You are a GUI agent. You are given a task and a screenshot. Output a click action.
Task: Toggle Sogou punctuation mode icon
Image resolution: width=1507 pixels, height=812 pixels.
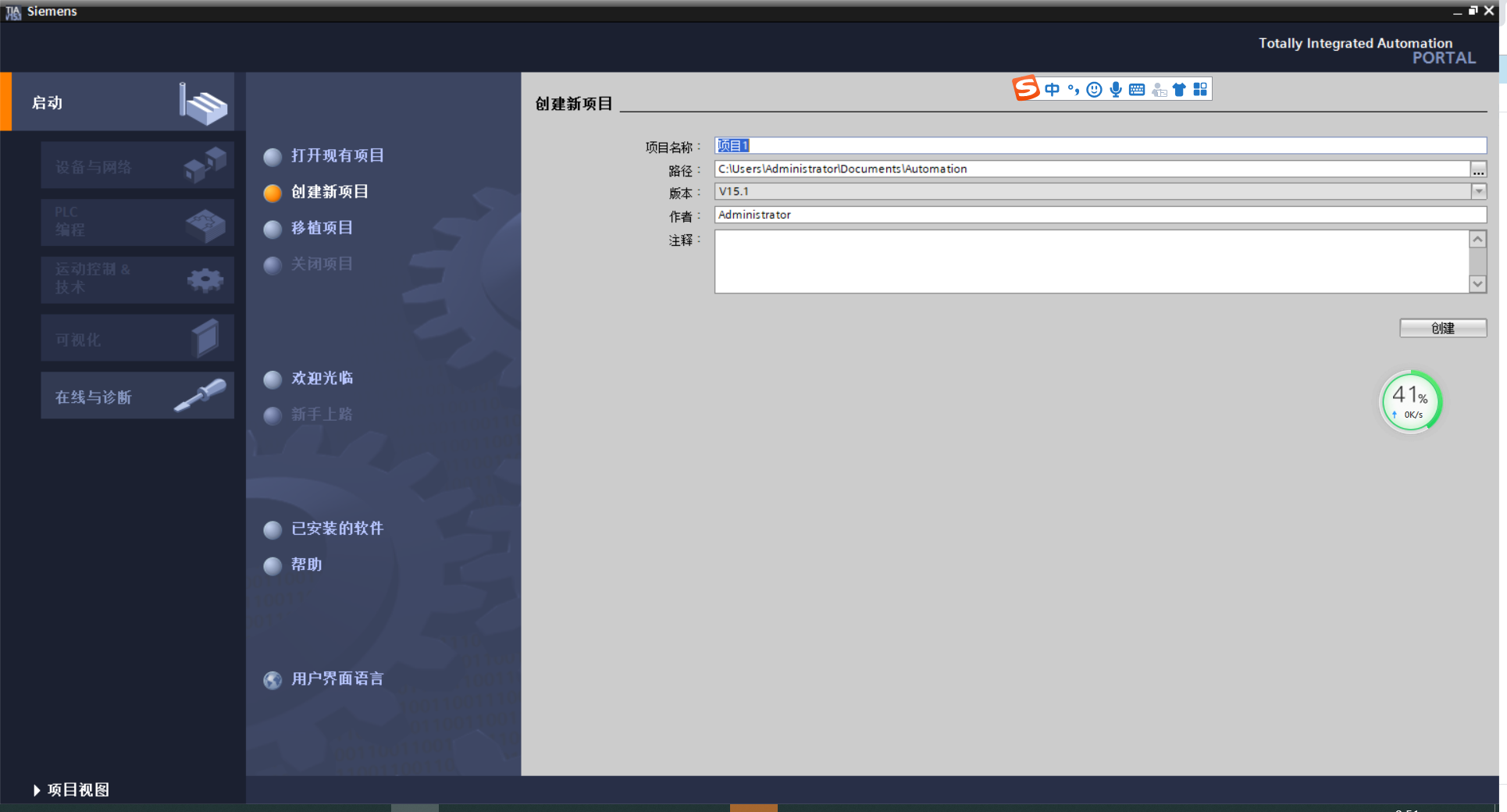(1074, 90)
